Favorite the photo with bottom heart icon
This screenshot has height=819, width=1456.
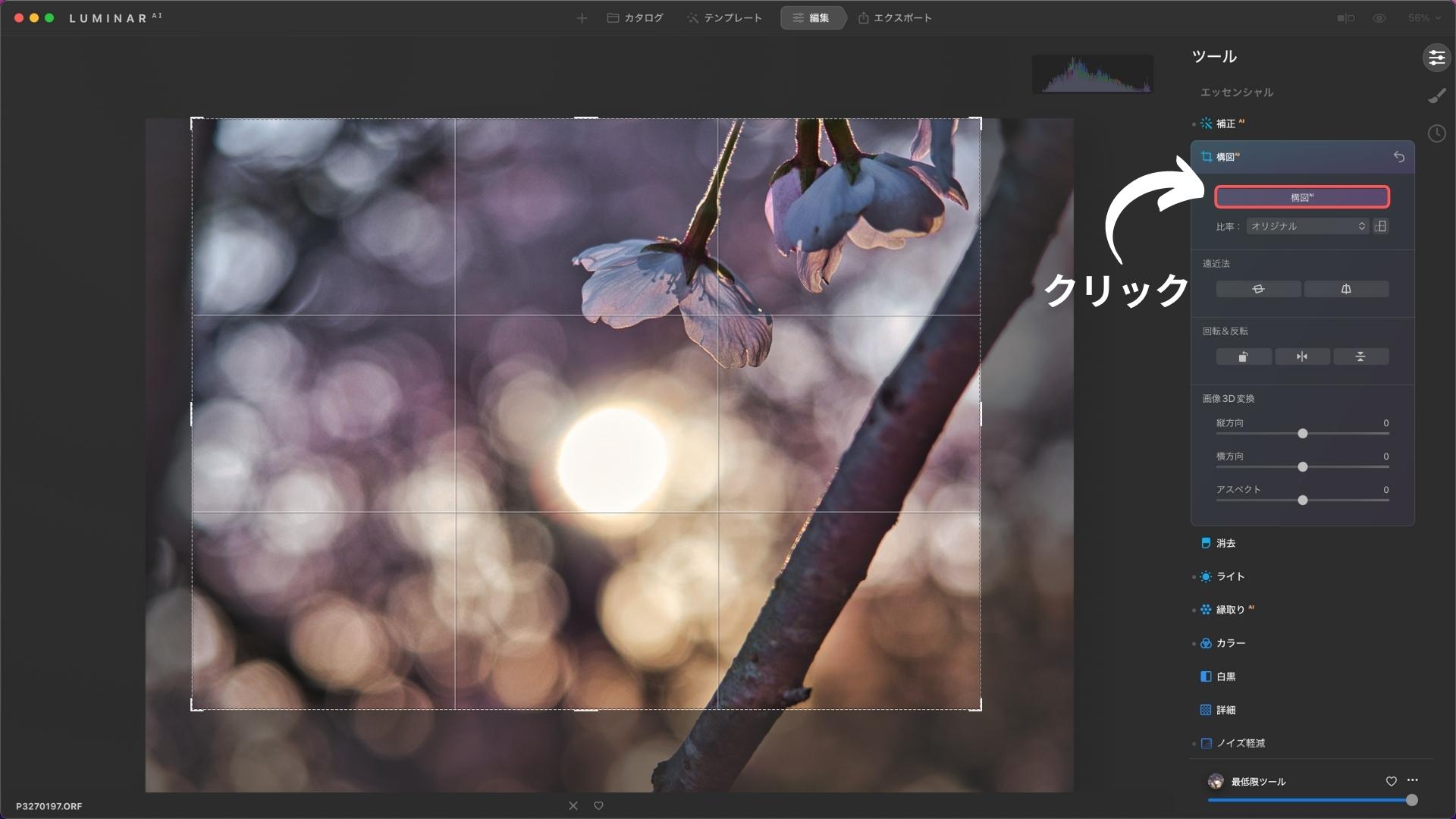tap(598, 805)
